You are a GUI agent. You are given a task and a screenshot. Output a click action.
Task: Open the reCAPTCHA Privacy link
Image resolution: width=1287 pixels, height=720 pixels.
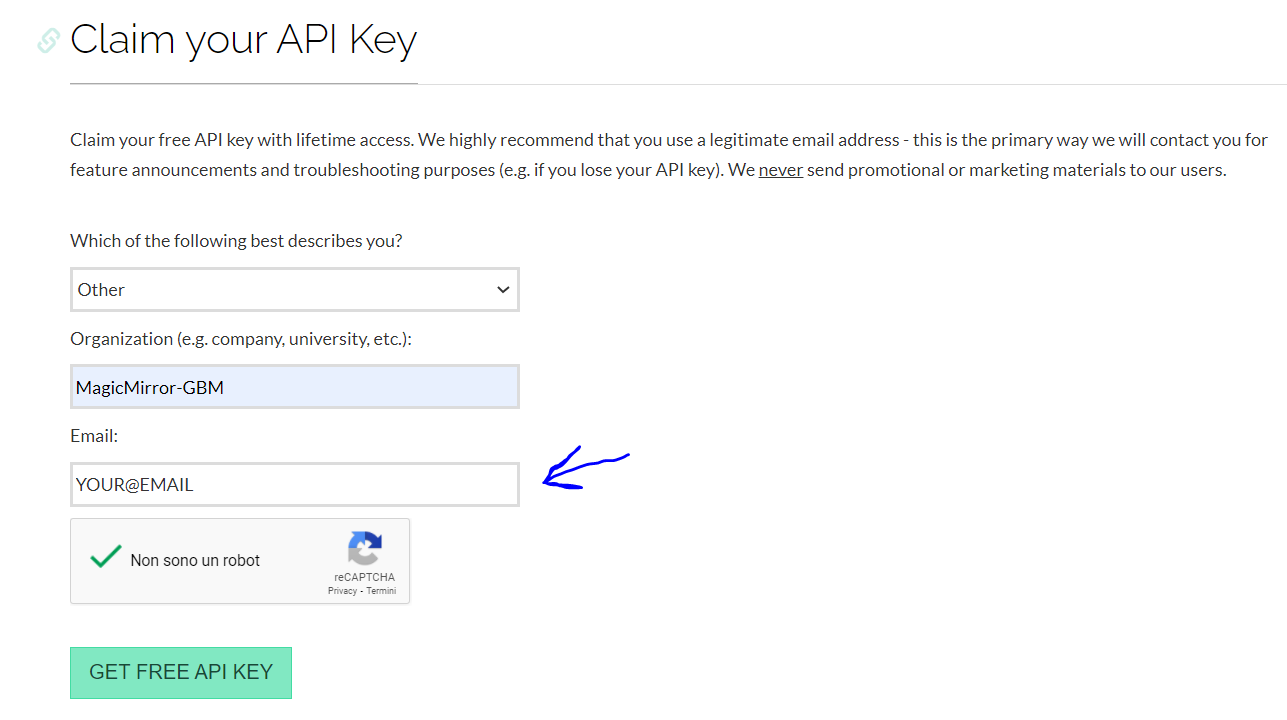coord(342,591)
